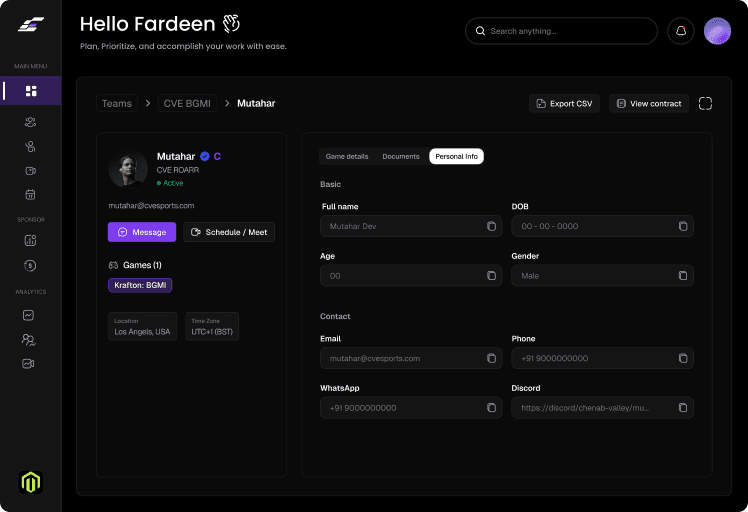Open the sponsor dollar coin icon
The width and height of the screenshot is (748, 512).
pos(30,266)
